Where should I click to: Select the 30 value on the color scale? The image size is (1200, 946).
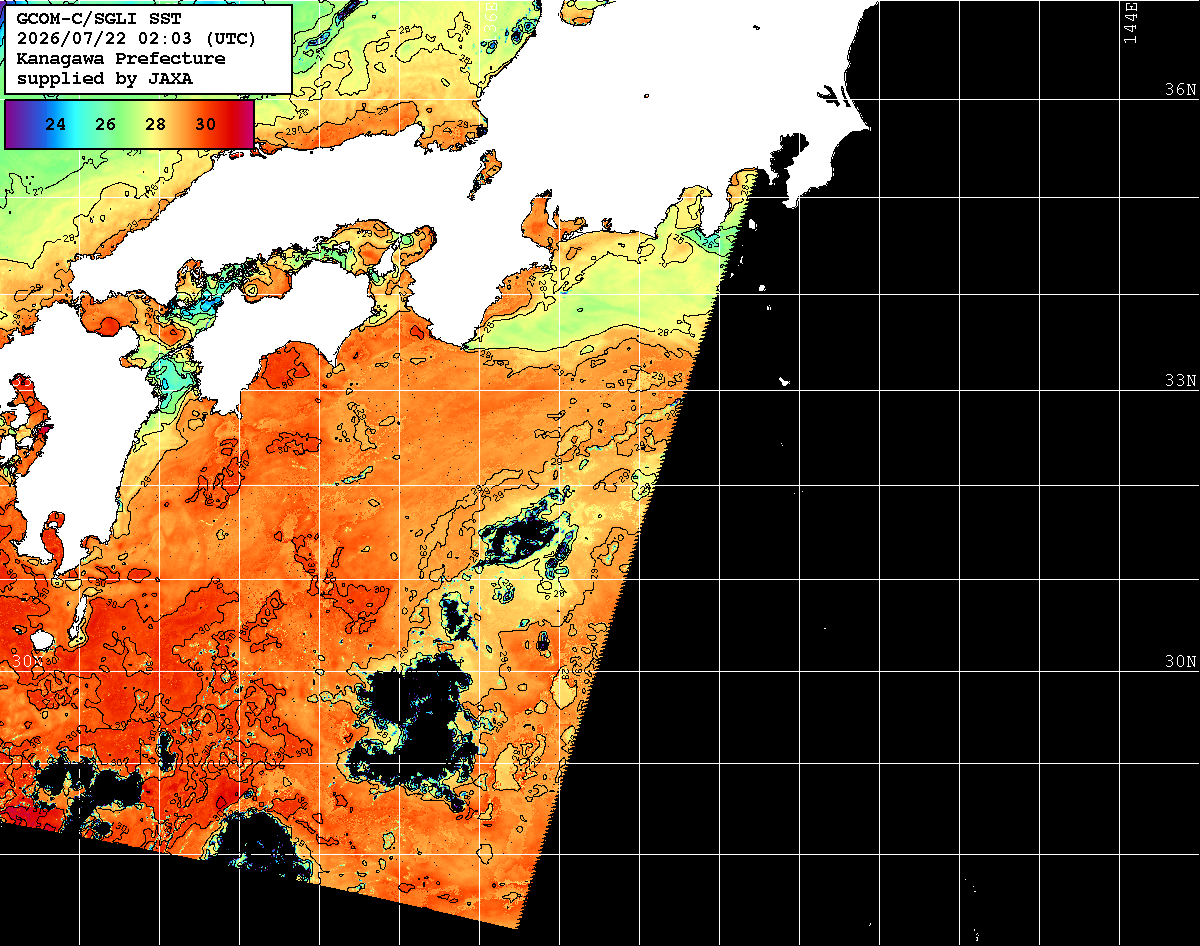(206, 124)
